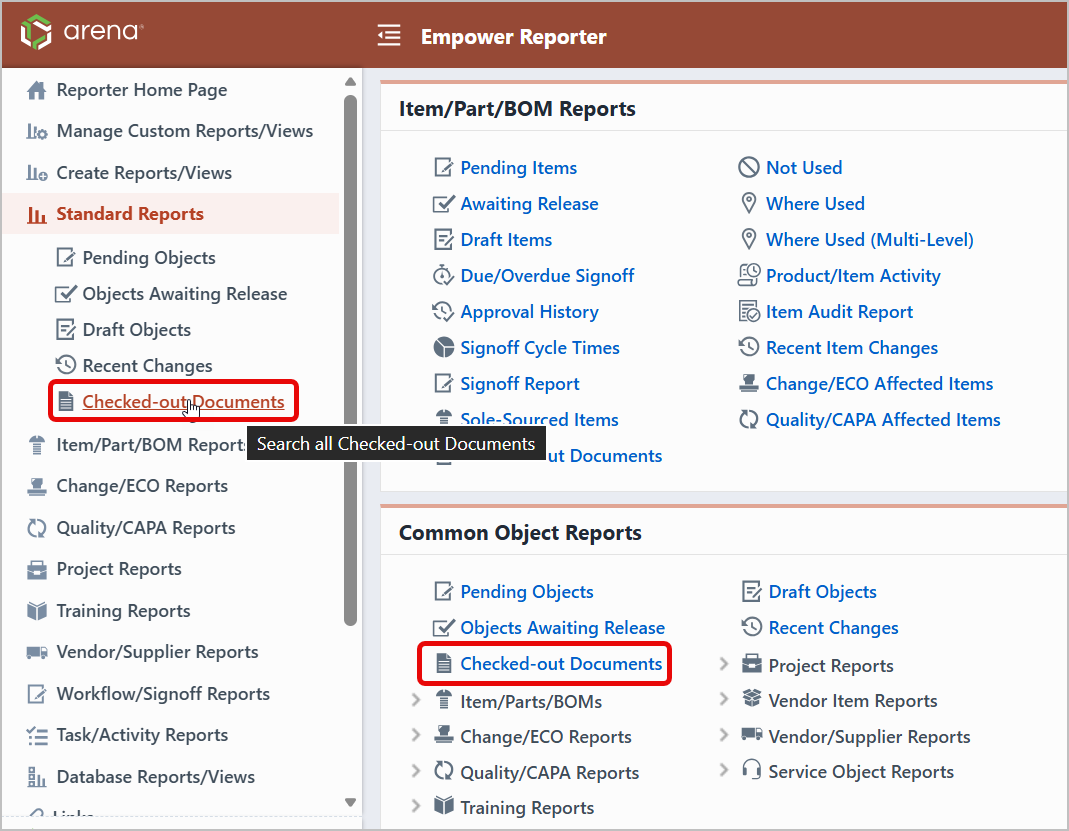Click the Create Reports/Views chart icon
This screenshot has height=831, width=1069.
point(37,173)
